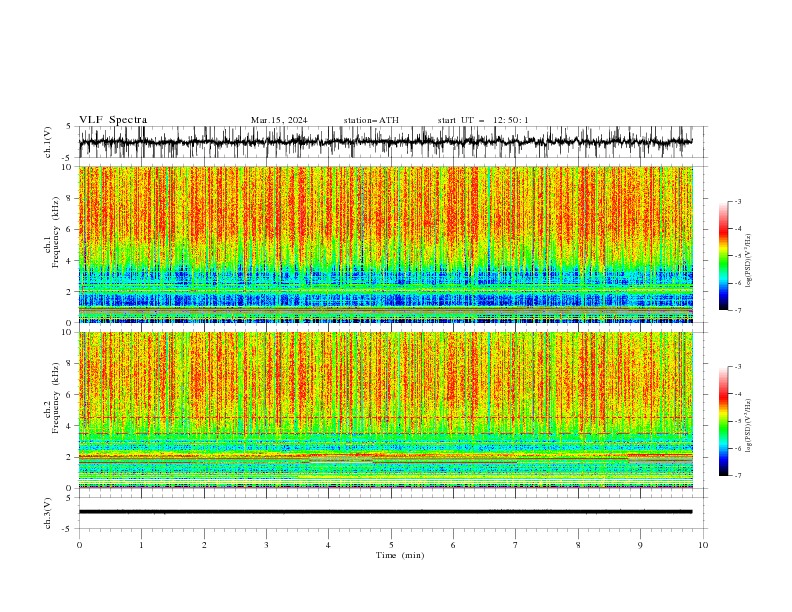This screenshot has height=612, width=792.
Task: Click the 'Time (min)' axis label
Action: pos(400,555)
